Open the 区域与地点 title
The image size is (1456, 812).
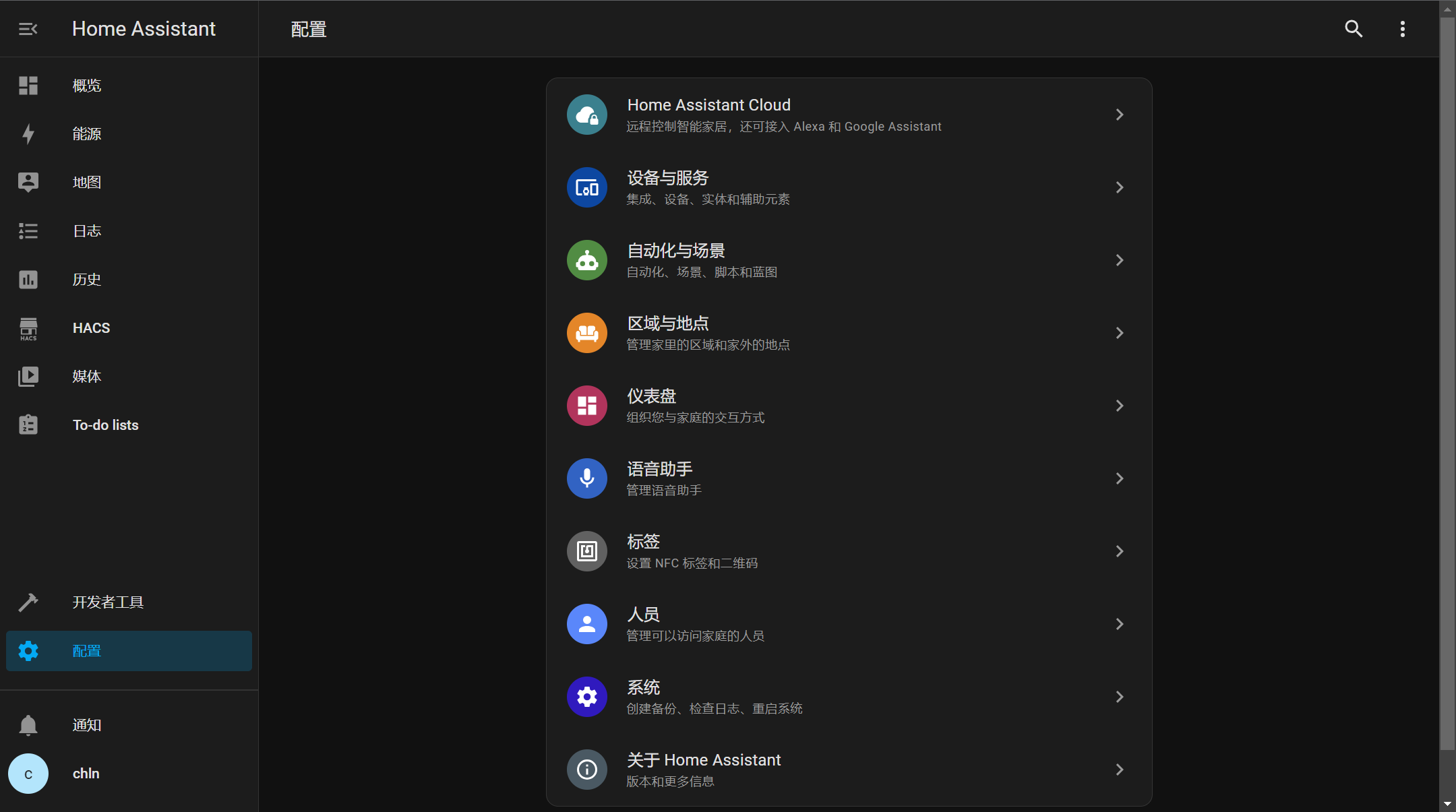[x=668, y=323]
